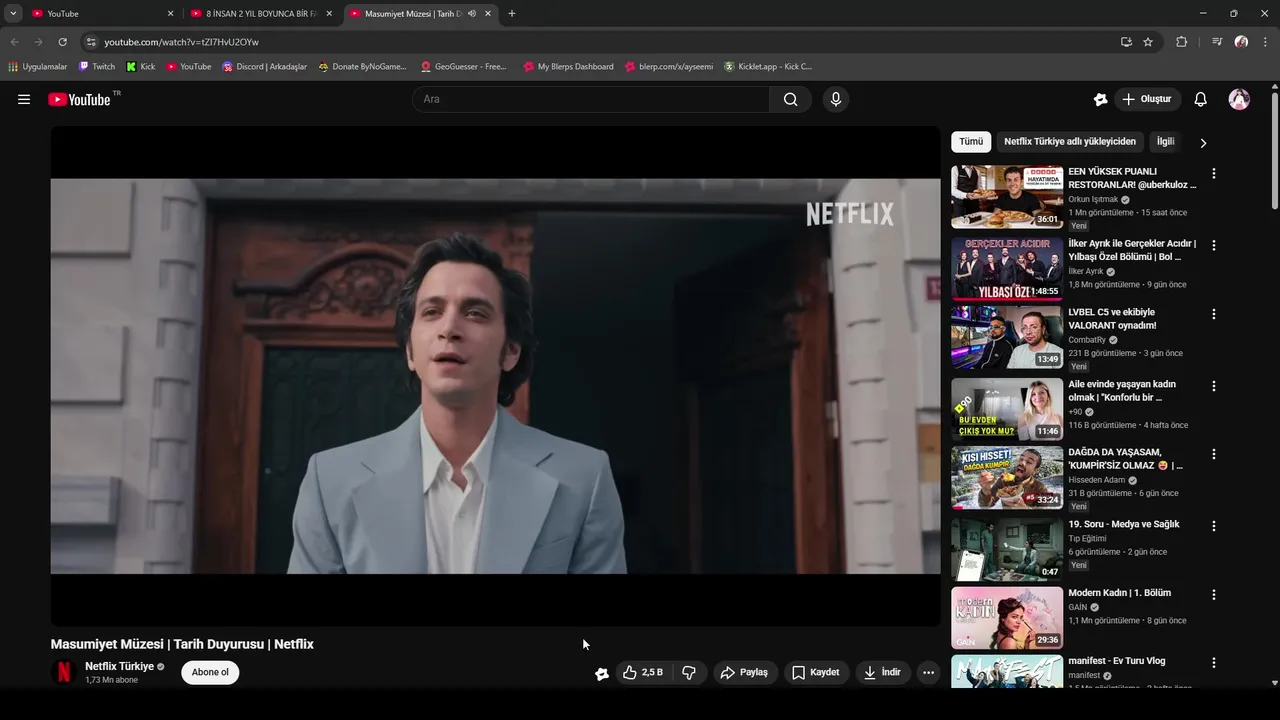Image resolution: width=1280 pixels, height=720 pixels.
Task: Like the video with thumbs up
Action: pos(643,673)
